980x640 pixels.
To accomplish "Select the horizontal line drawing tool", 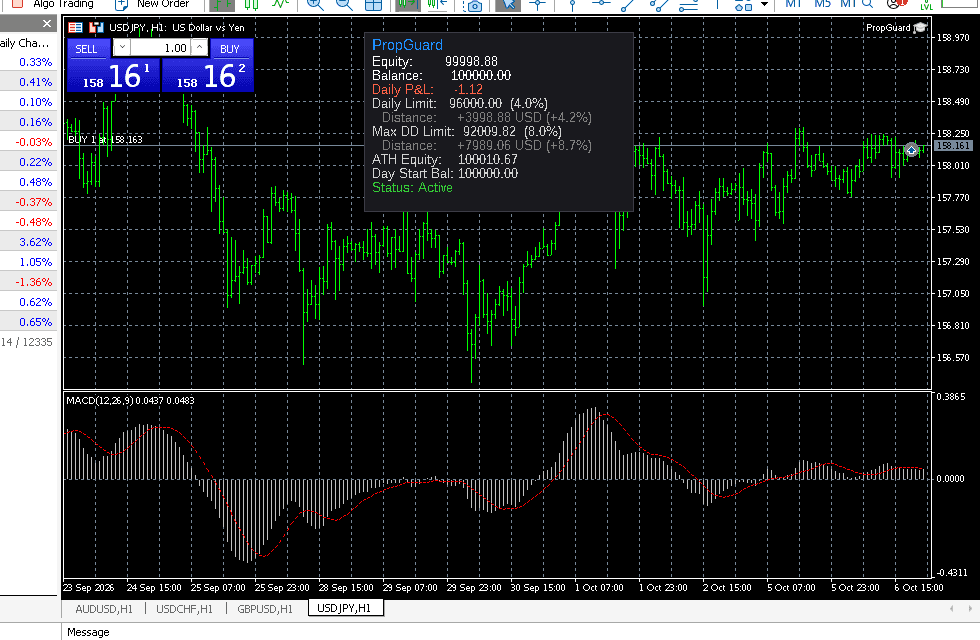I will (x=601, y=4).
